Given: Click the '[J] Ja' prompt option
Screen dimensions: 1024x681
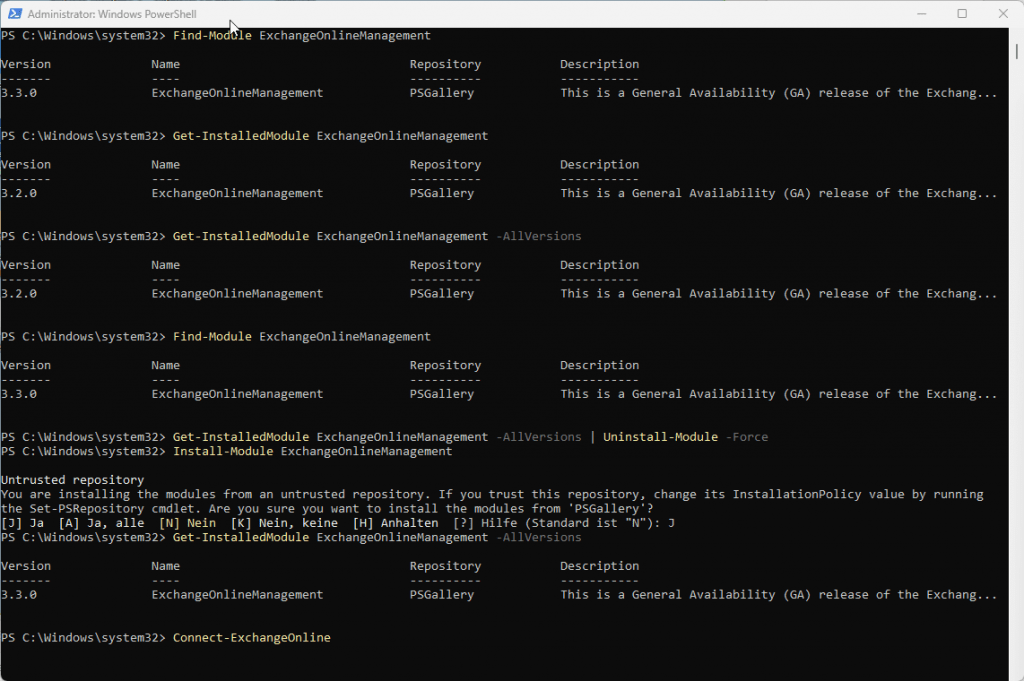Looking at the screenshot, I should 22,523.
